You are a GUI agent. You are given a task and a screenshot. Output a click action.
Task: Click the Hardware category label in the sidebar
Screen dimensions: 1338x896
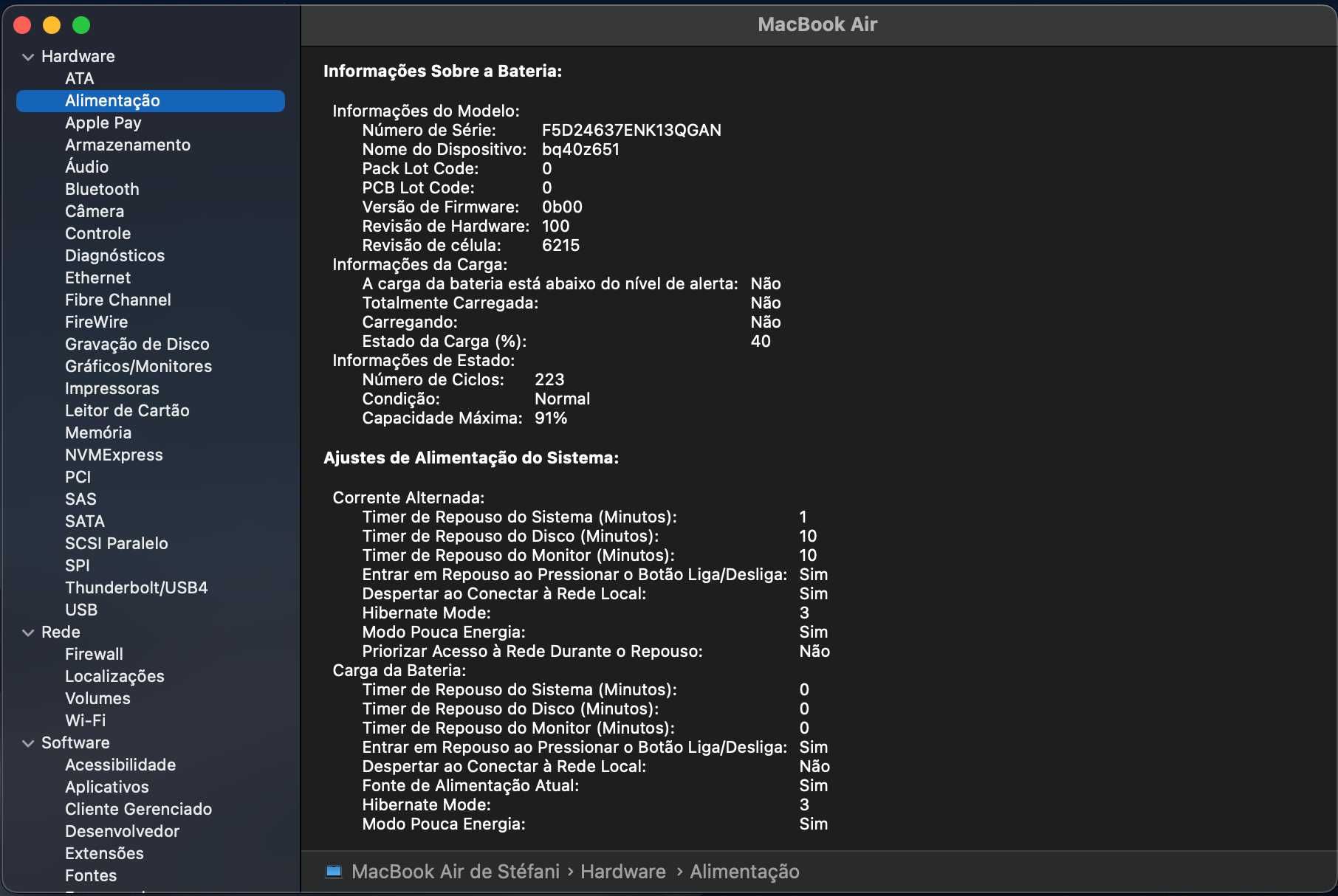coord(78,57)
